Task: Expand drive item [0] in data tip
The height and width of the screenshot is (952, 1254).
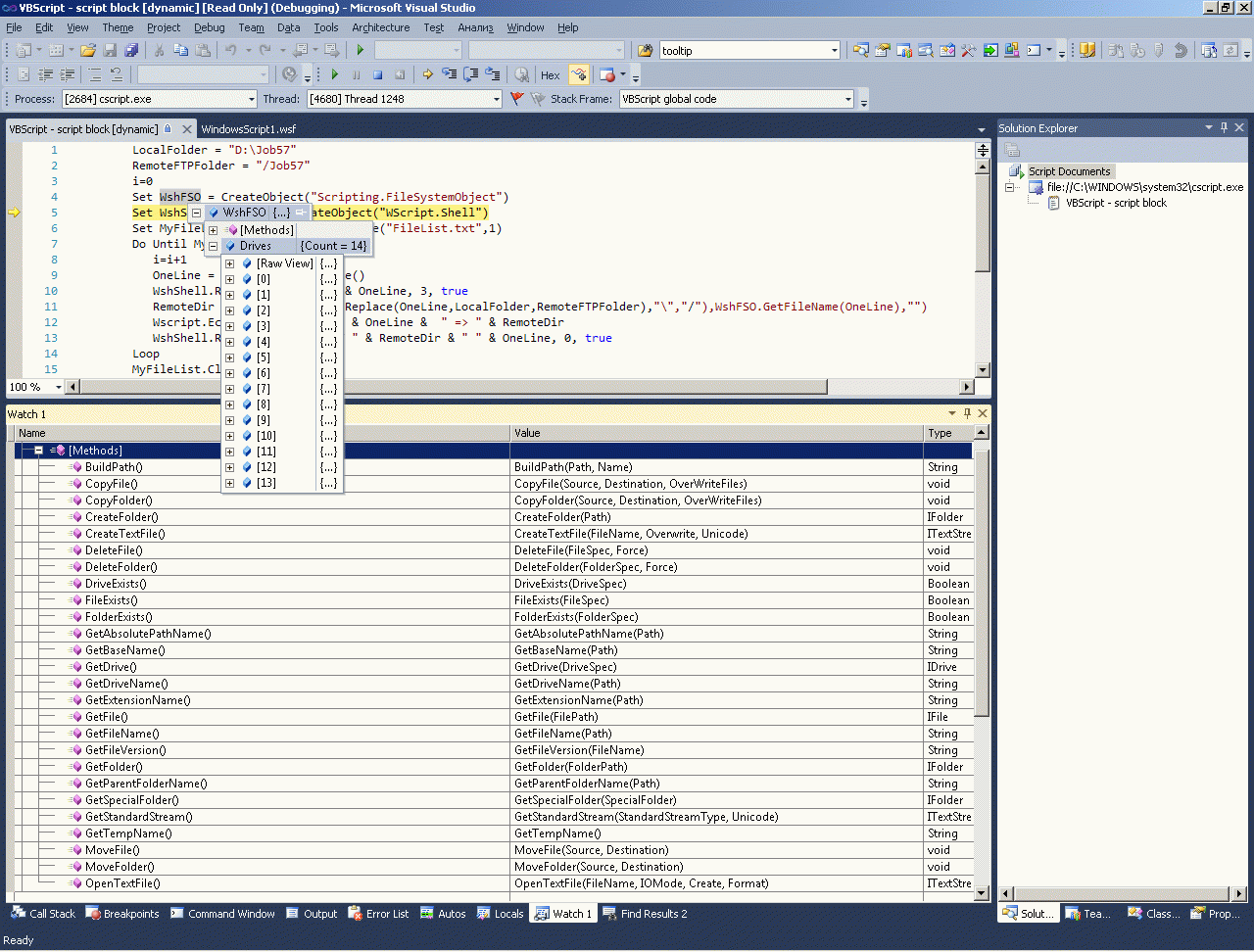Action: 229,279
